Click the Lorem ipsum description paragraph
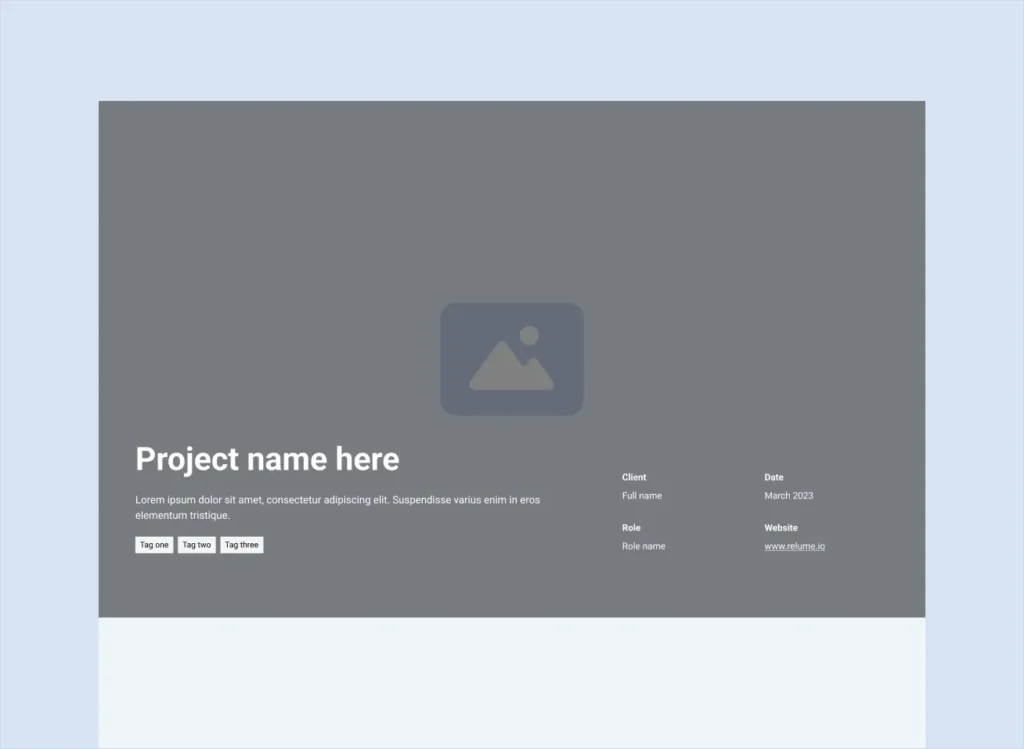This screenshot has height=749, width=1024. 337,500
